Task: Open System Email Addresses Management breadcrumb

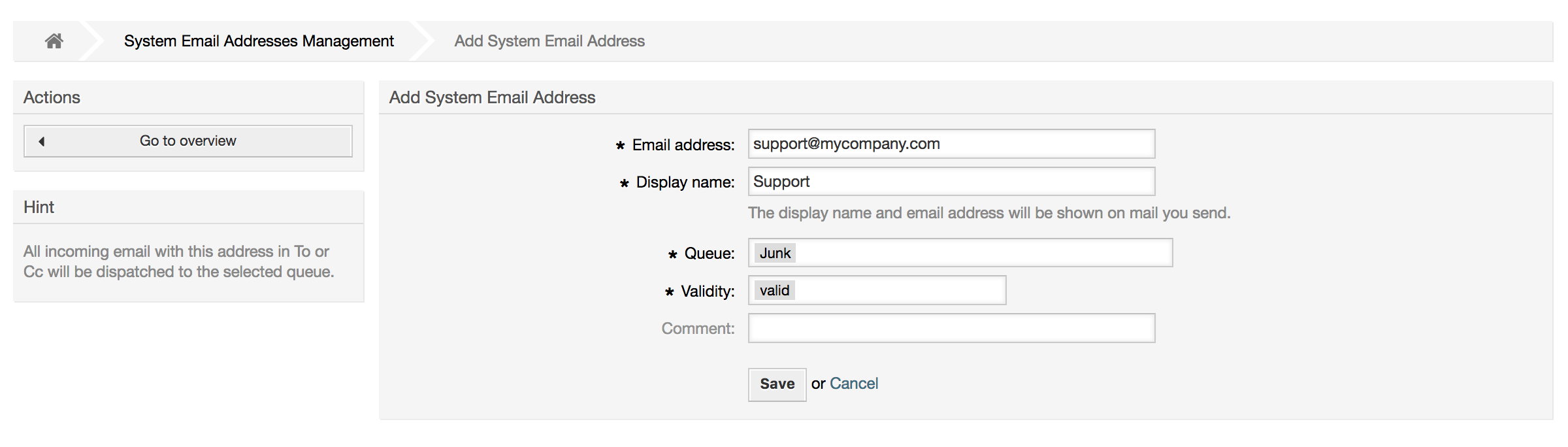Action: pyautogui.click(x=259, y=41)
